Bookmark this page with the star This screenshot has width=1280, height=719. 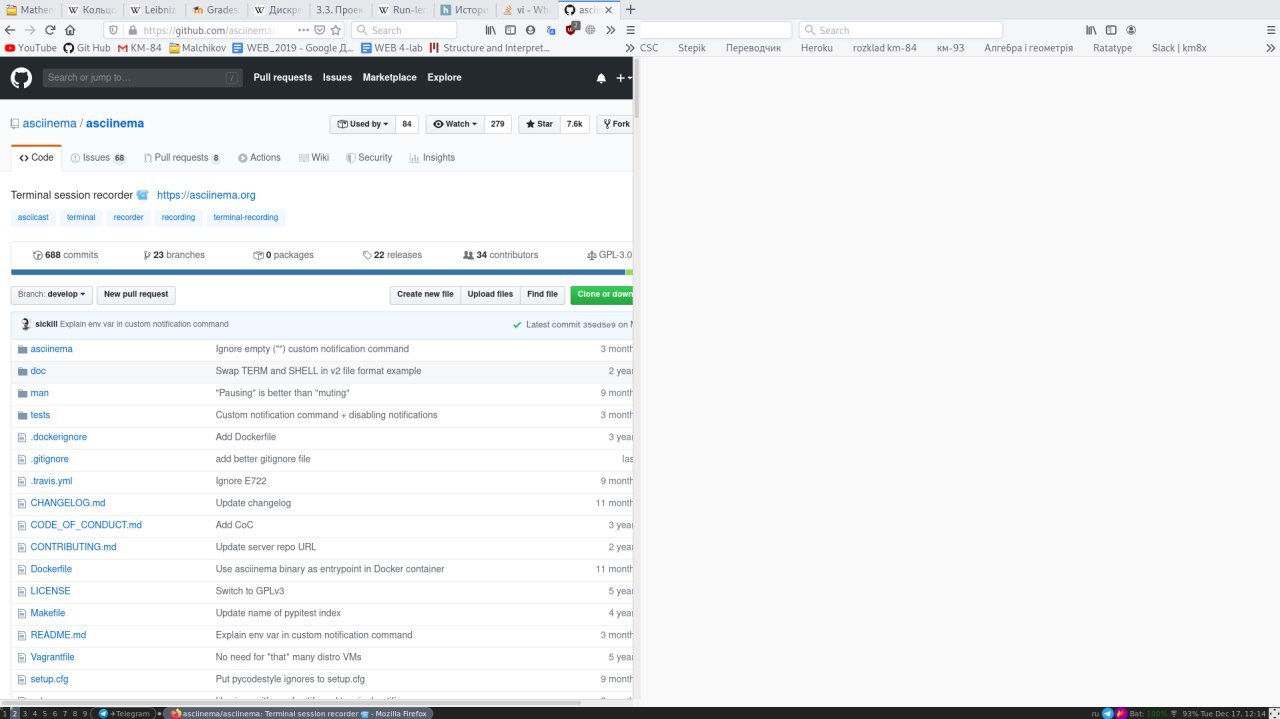pos(337,30)
